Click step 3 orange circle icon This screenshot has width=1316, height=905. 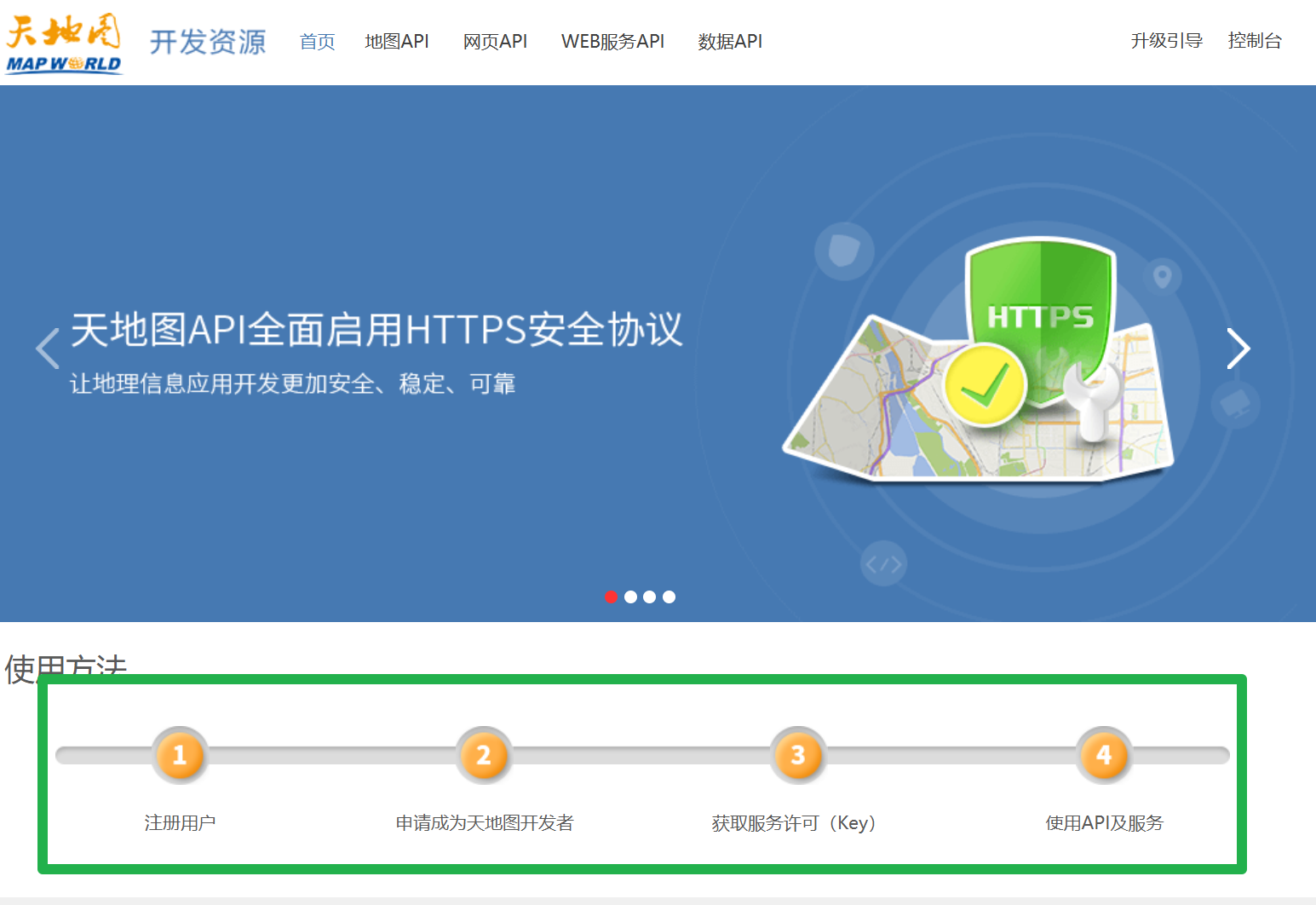[x=798, y=755]
